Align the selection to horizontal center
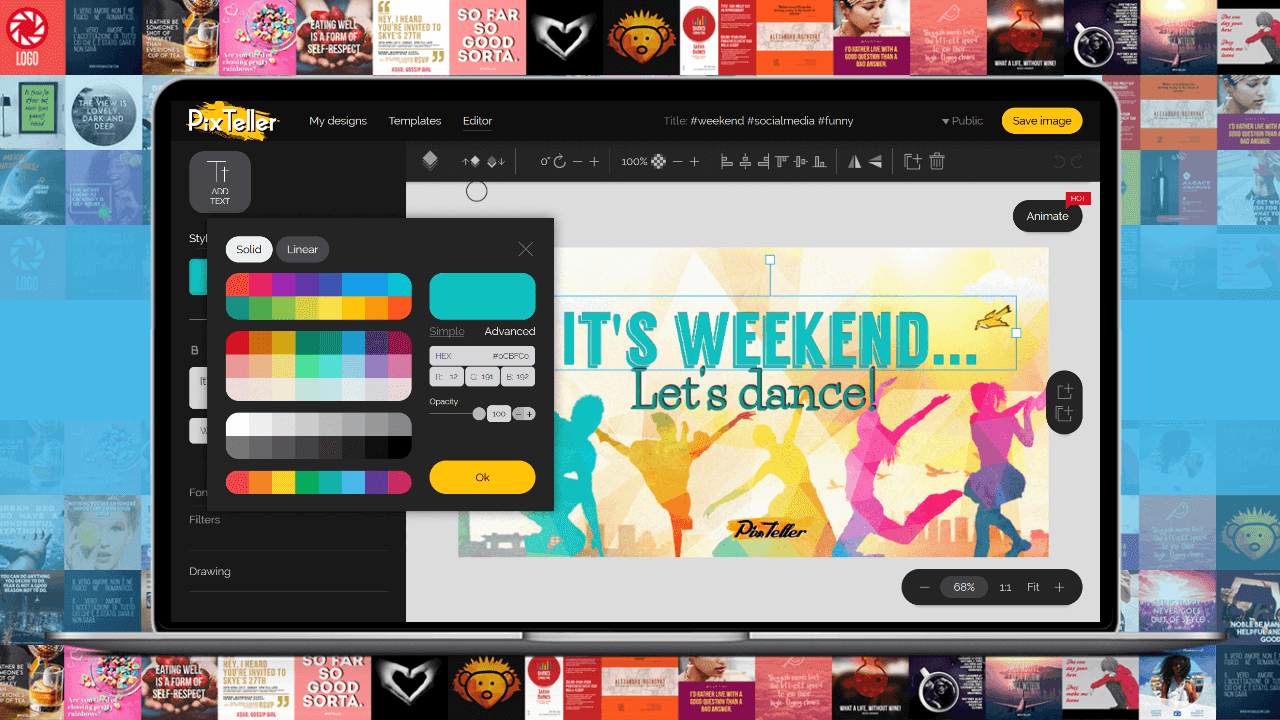 coord(745,161)
